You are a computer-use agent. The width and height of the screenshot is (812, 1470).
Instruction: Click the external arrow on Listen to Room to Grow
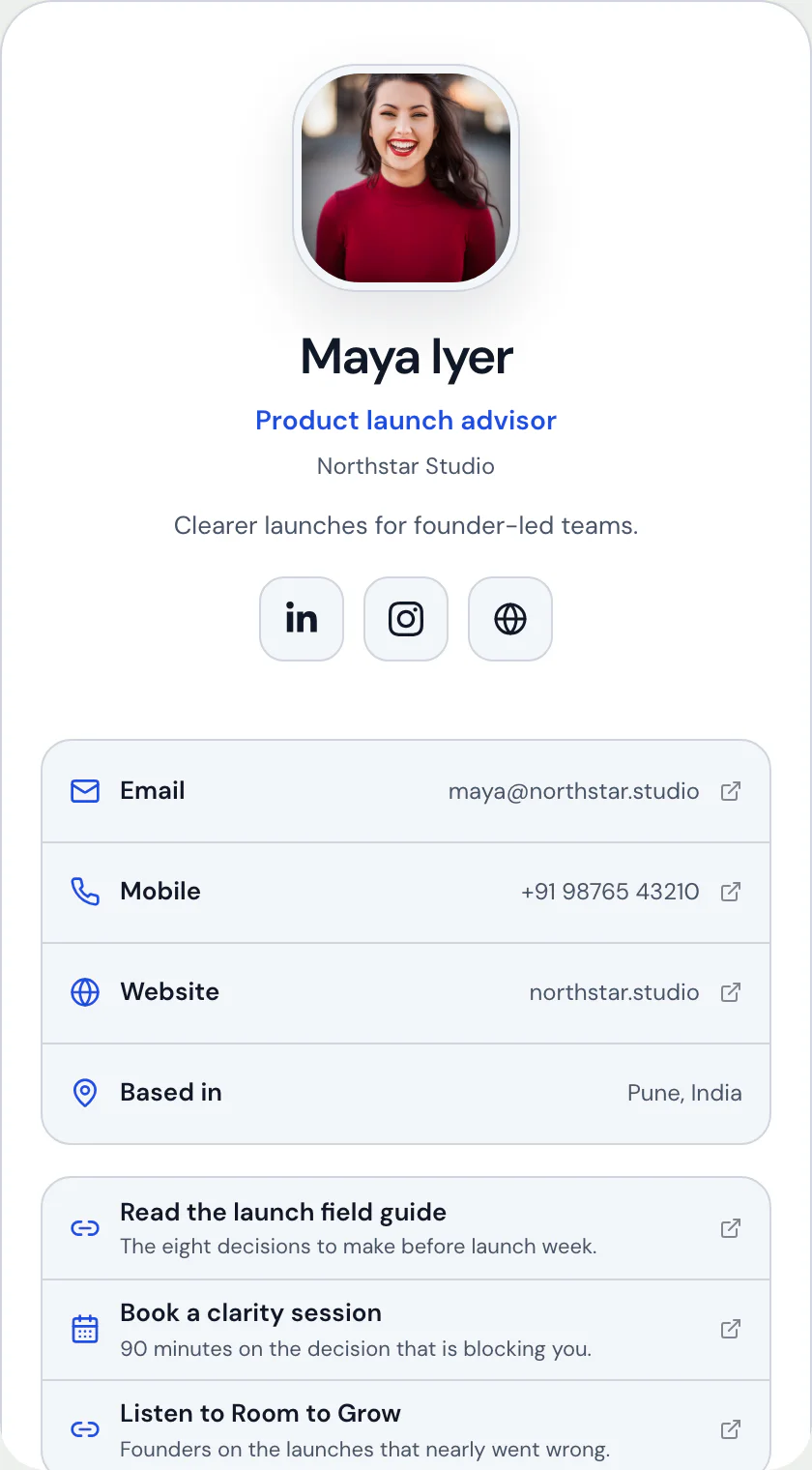click(x=731, y=1429)
